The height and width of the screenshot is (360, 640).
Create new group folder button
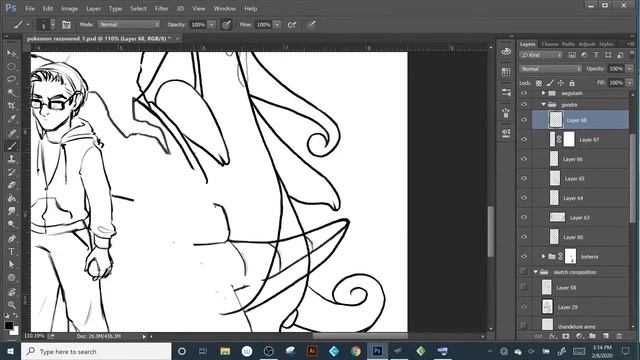click(593, 336)
